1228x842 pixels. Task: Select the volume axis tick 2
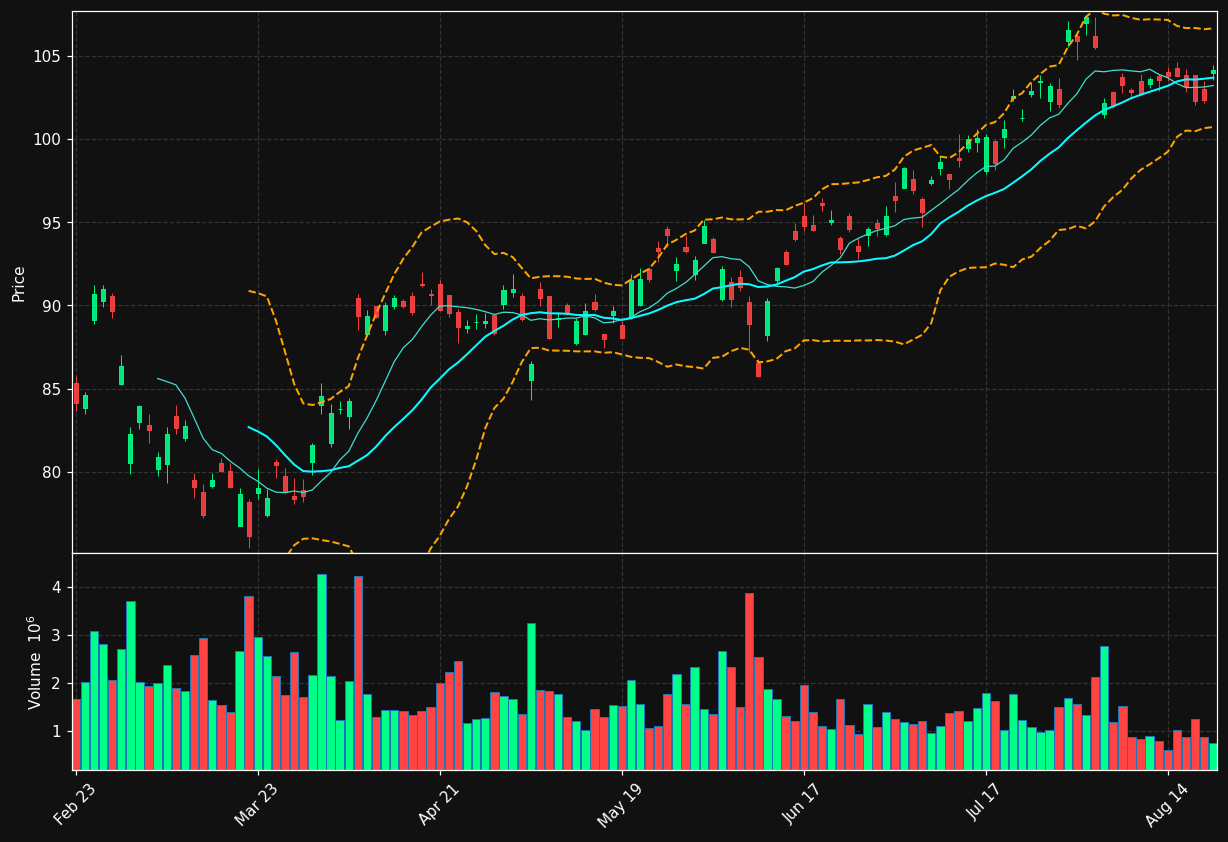pos(57,683)
